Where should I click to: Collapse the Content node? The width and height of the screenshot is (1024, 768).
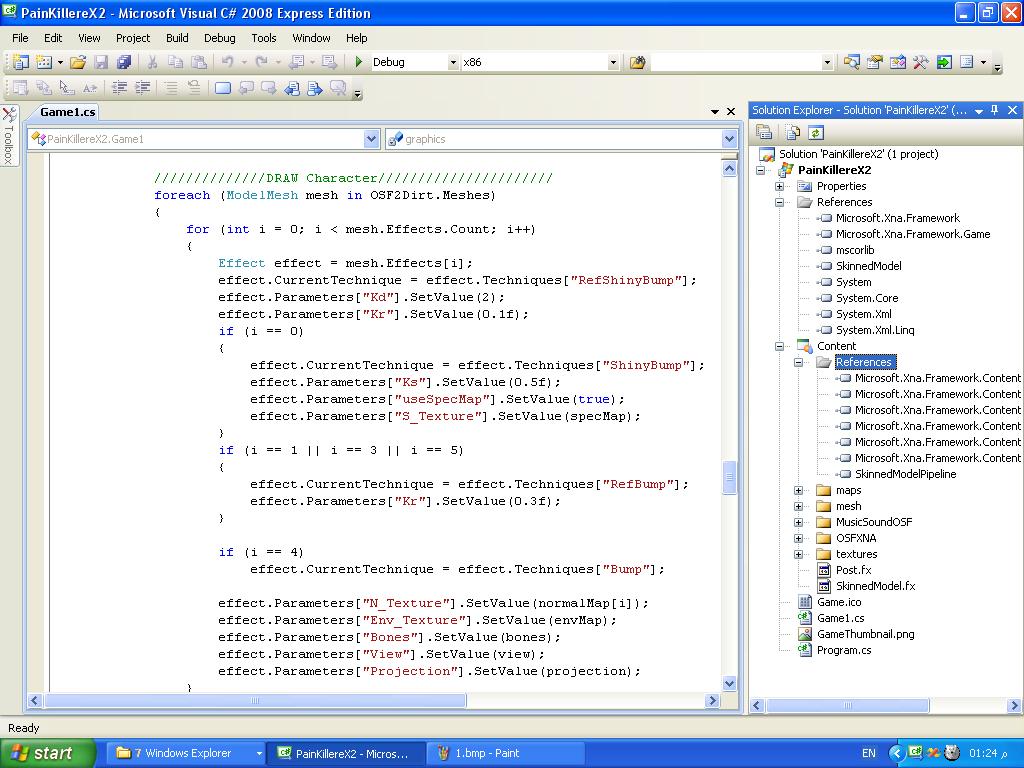779,346
